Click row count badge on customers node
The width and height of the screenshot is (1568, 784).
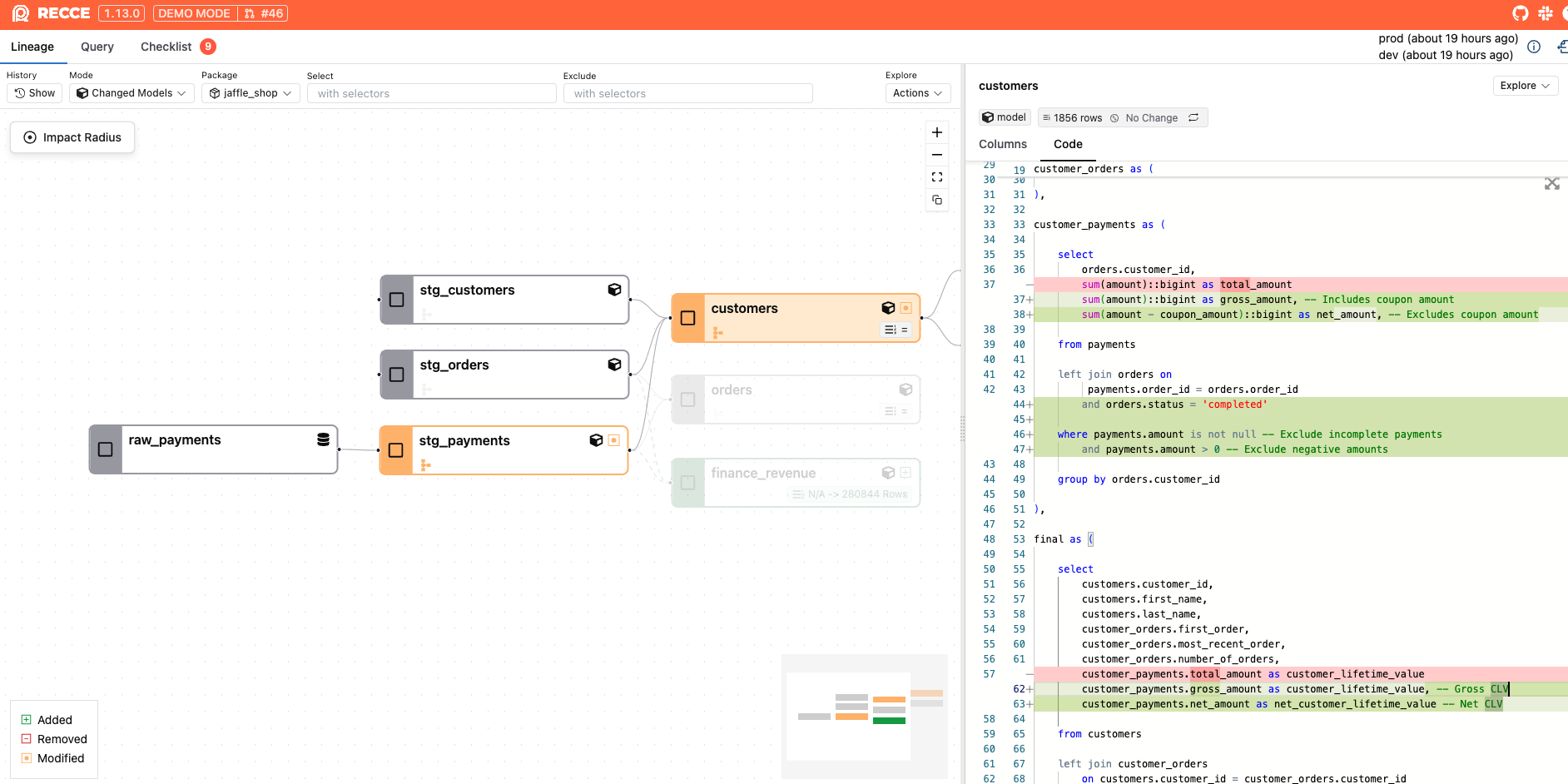tap(896, 330)
